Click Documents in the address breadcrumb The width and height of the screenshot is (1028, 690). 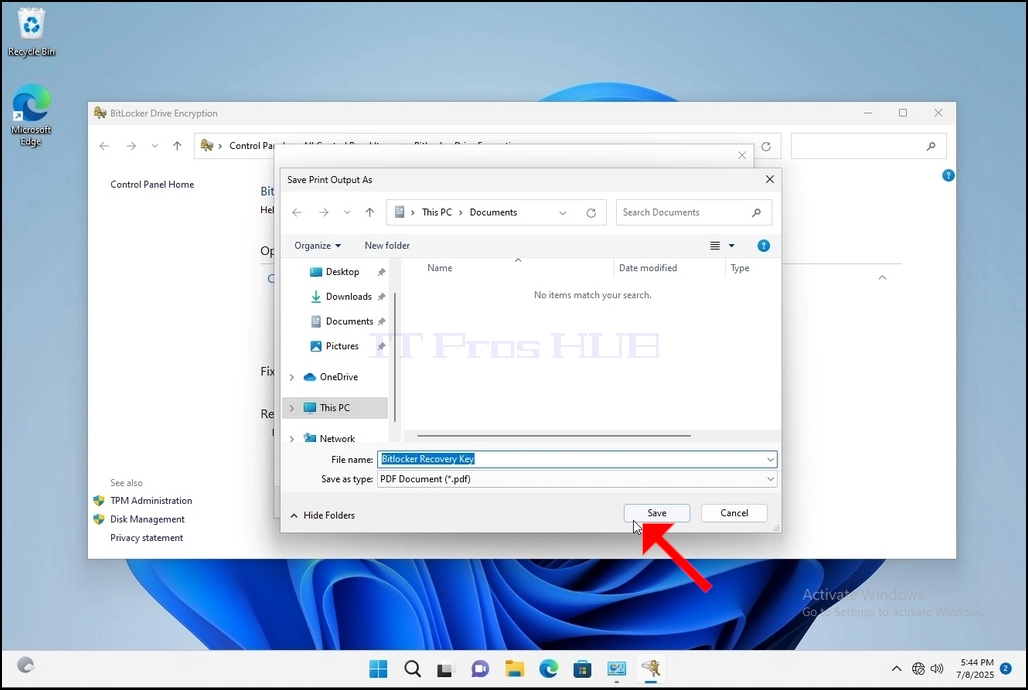pos(493,213)
